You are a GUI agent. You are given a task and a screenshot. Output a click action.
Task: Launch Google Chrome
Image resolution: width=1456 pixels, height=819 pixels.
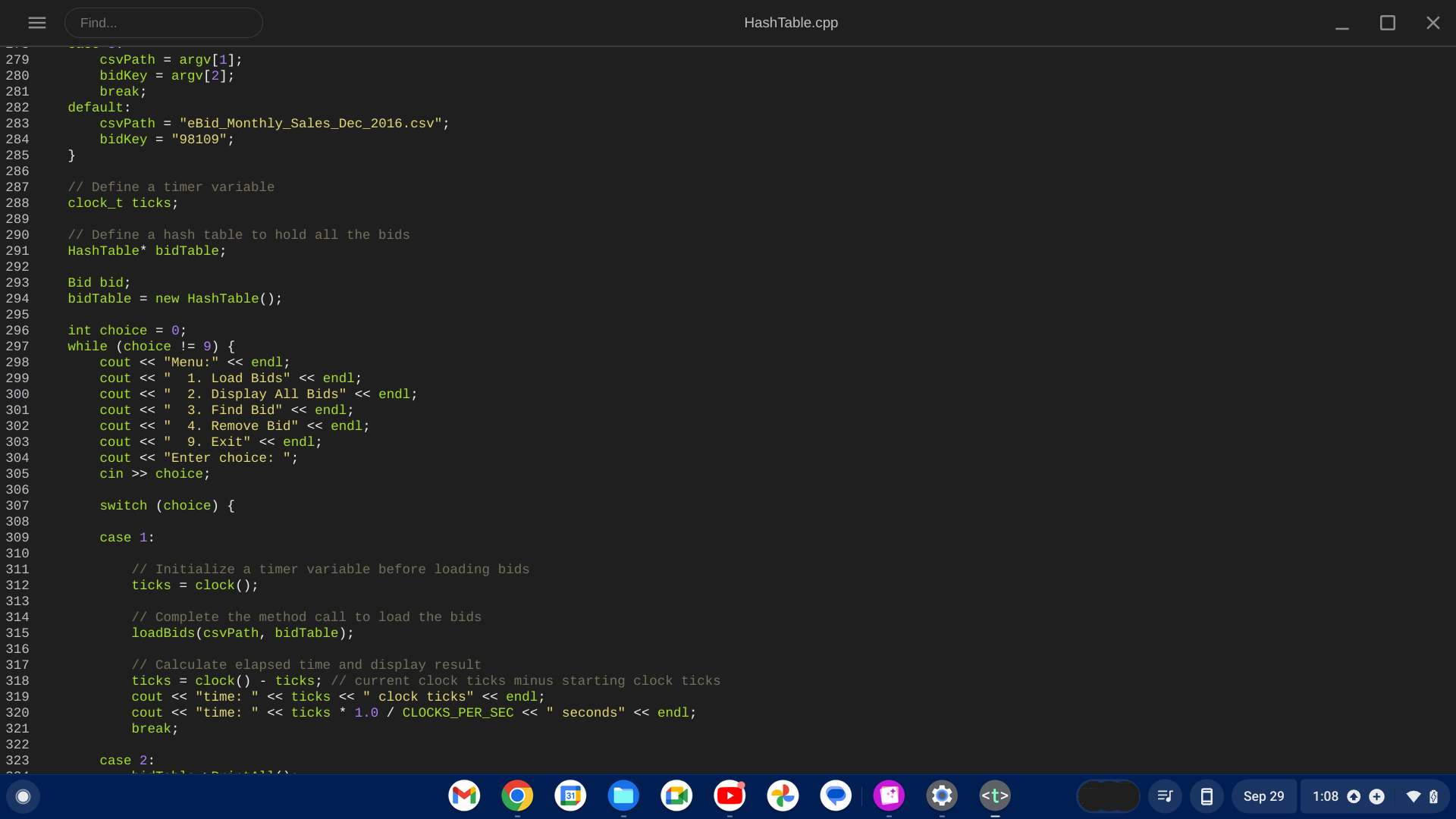pyautogui.click(x=517, y=795)
